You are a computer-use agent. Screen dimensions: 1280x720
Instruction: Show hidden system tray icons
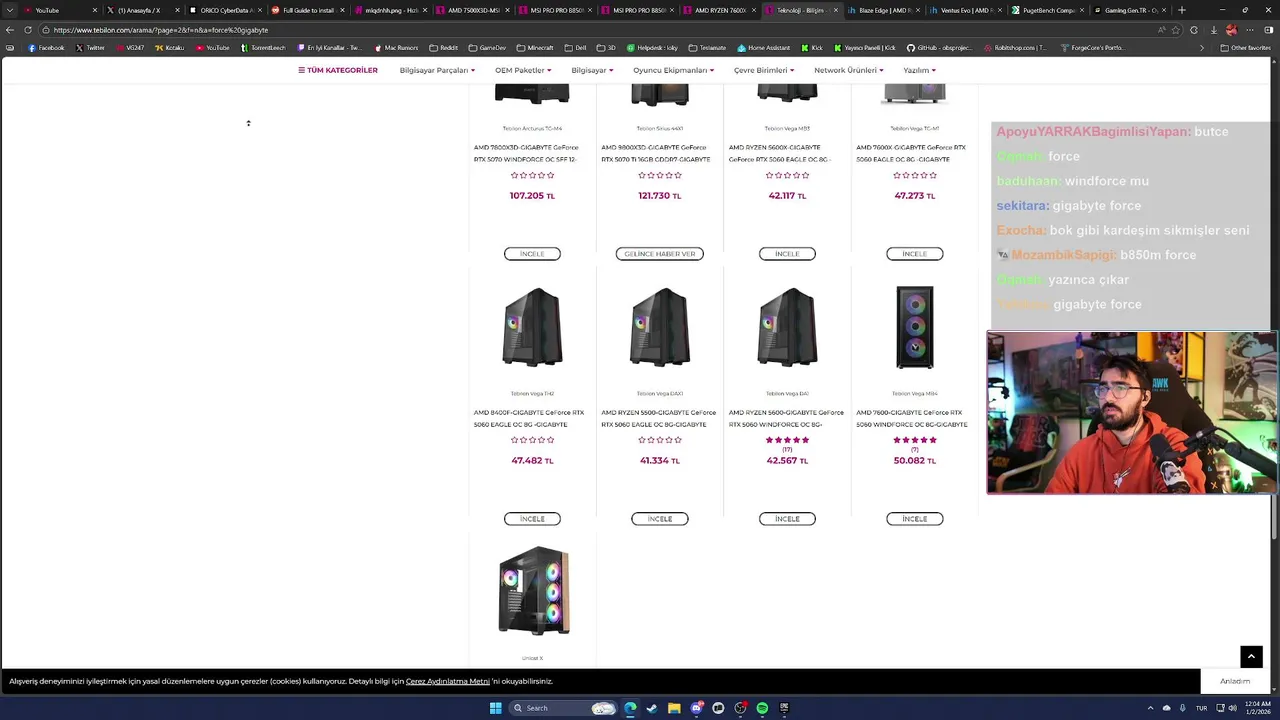pos(1149,708)
